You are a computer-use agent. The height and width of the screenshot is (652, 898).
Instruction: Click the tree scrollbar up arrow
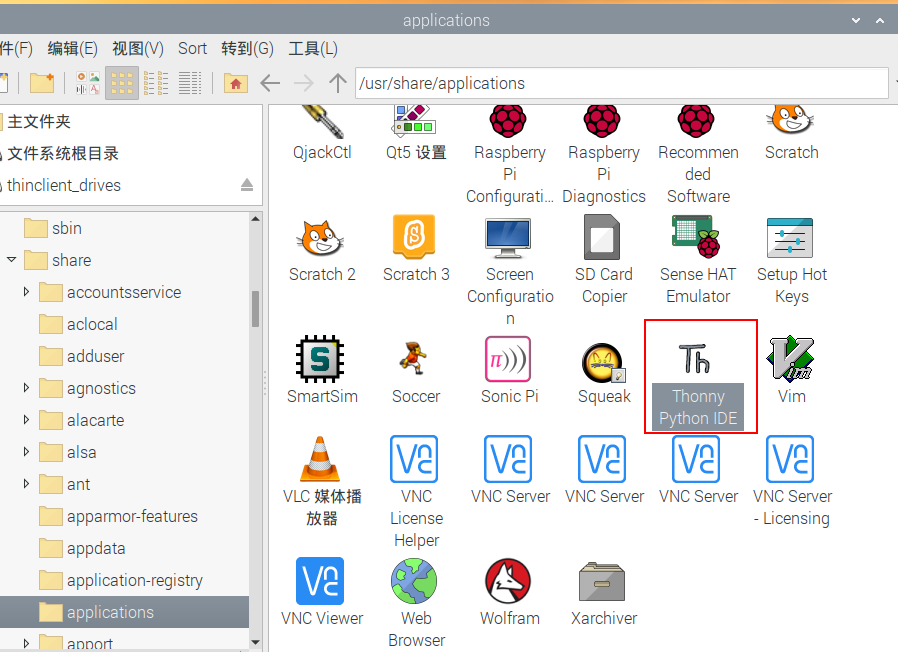point(255,218)
